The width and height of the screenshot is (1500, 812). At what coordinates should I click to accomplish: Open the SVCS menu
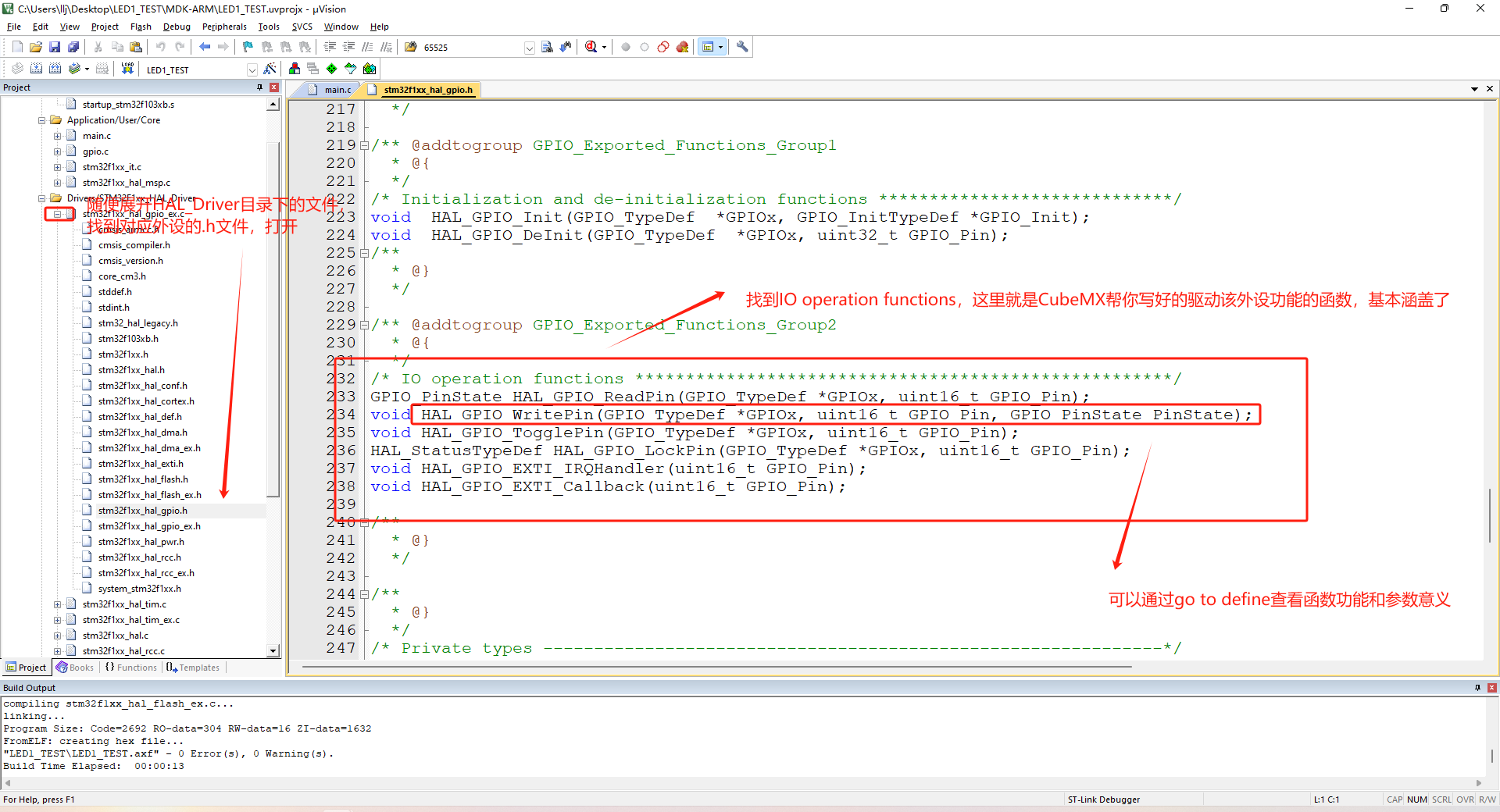302,27
